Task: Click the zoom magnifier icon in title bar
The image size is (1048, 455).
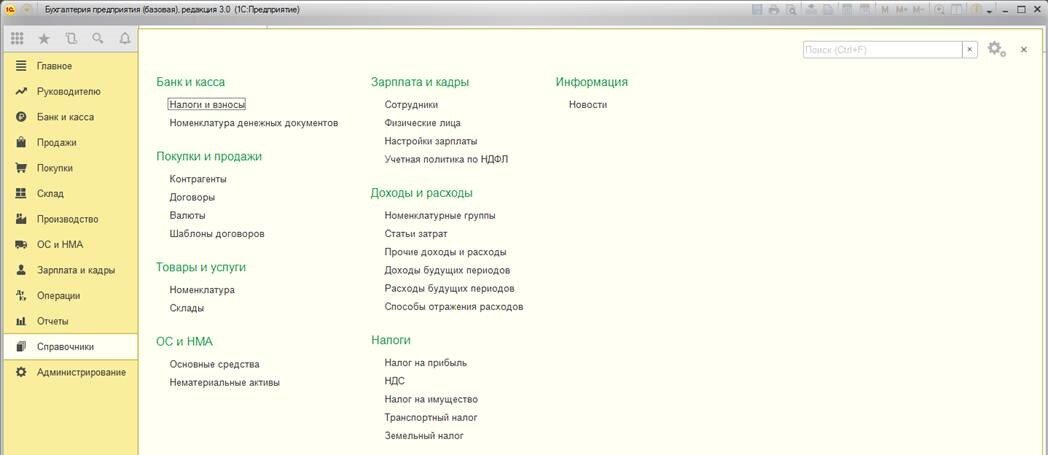Action: pyautogui.click(x=940, y=10)
